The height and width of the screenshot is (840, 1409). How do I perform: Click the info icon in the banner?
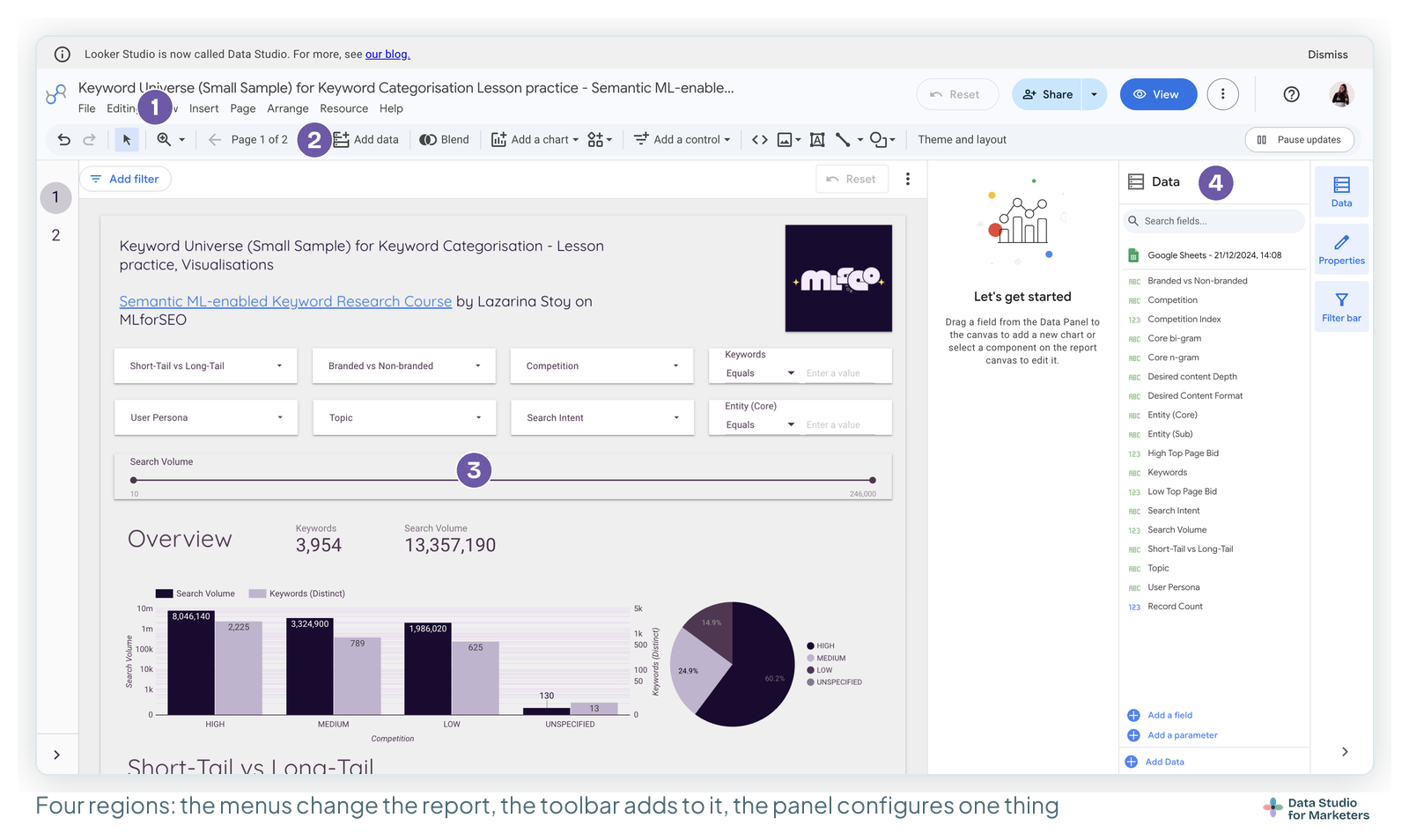(63, 55)
